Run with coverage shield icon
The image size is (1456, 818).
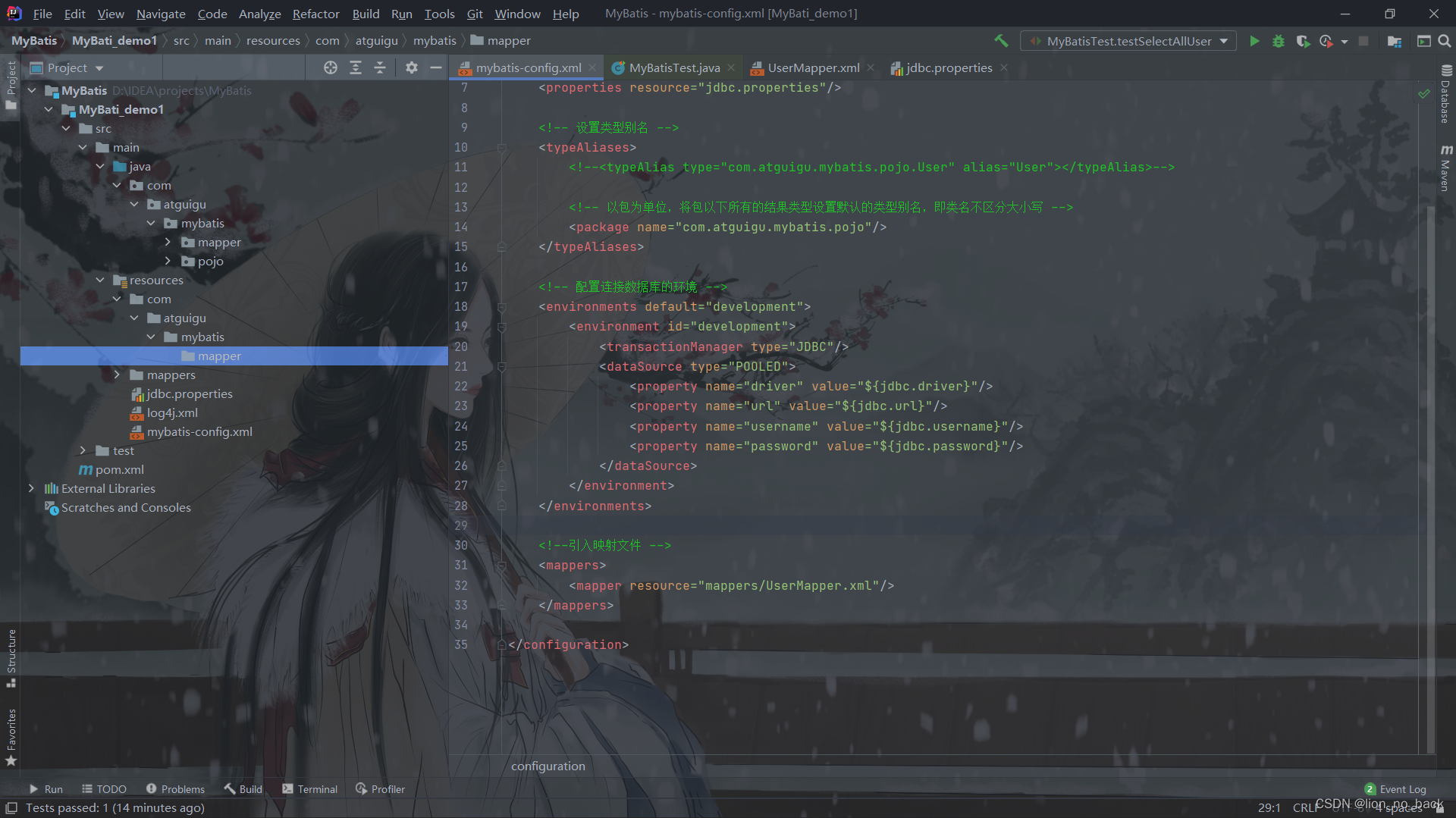pyautogui.click(x=1303, y=41)
